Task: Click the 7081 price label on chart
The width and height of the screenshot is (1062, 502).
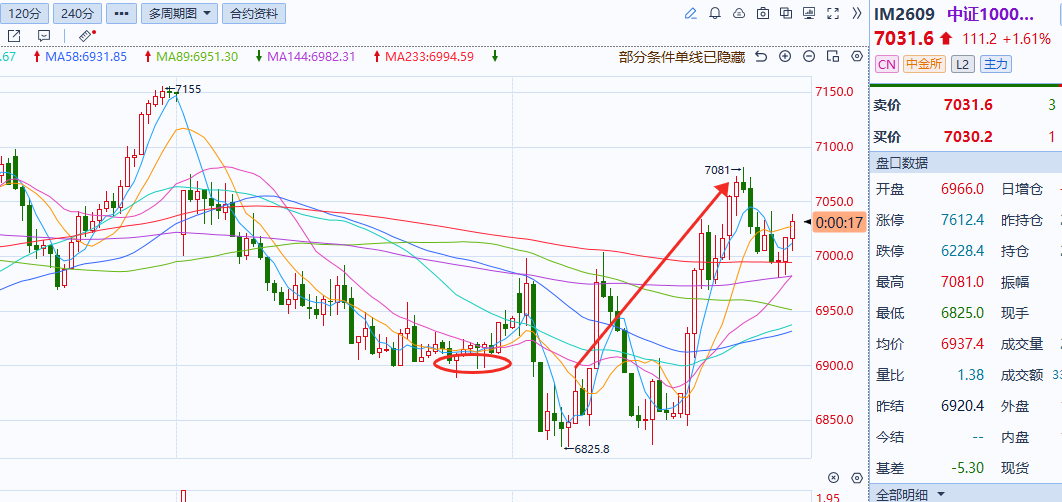Action: coord(717,170)
